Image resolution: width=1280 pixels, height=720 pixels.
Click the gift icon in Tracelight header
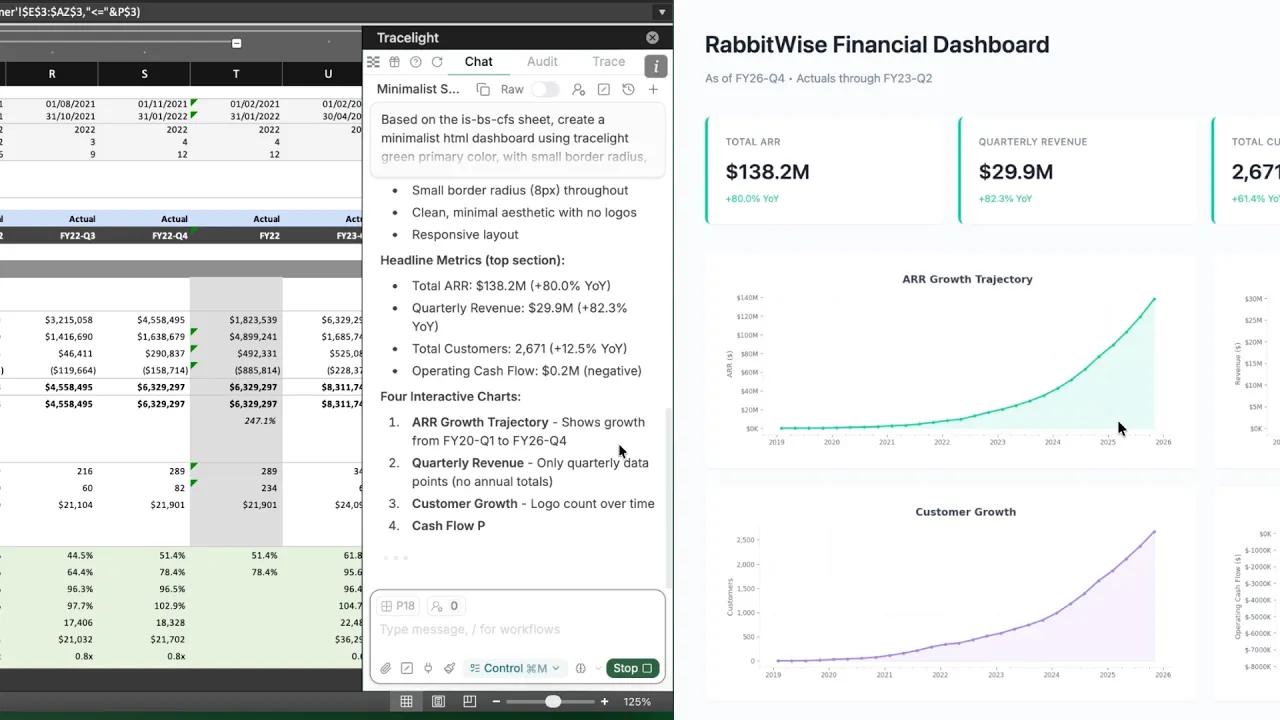point(394,62)
